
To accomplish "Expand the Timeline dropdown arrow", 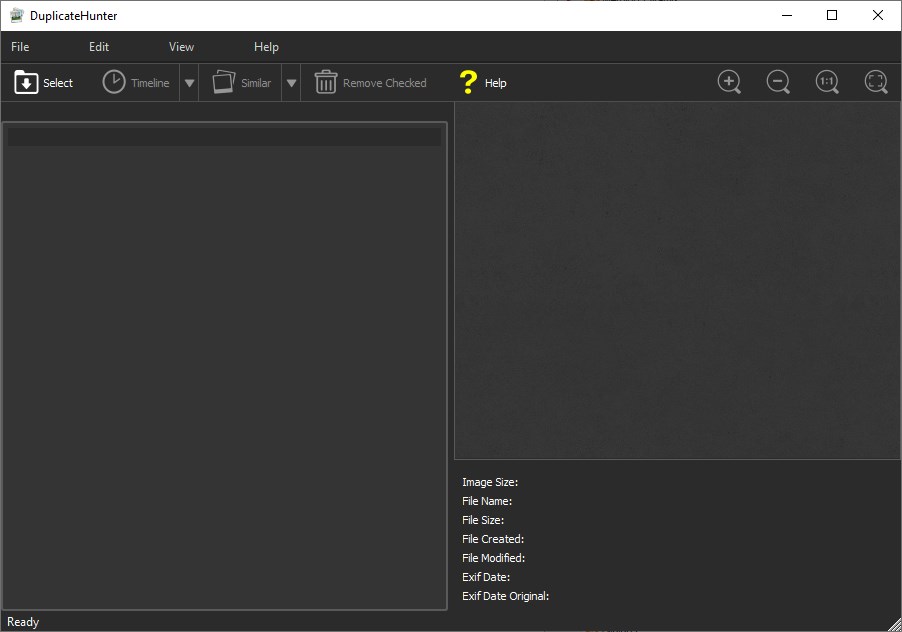I will 189,83.
